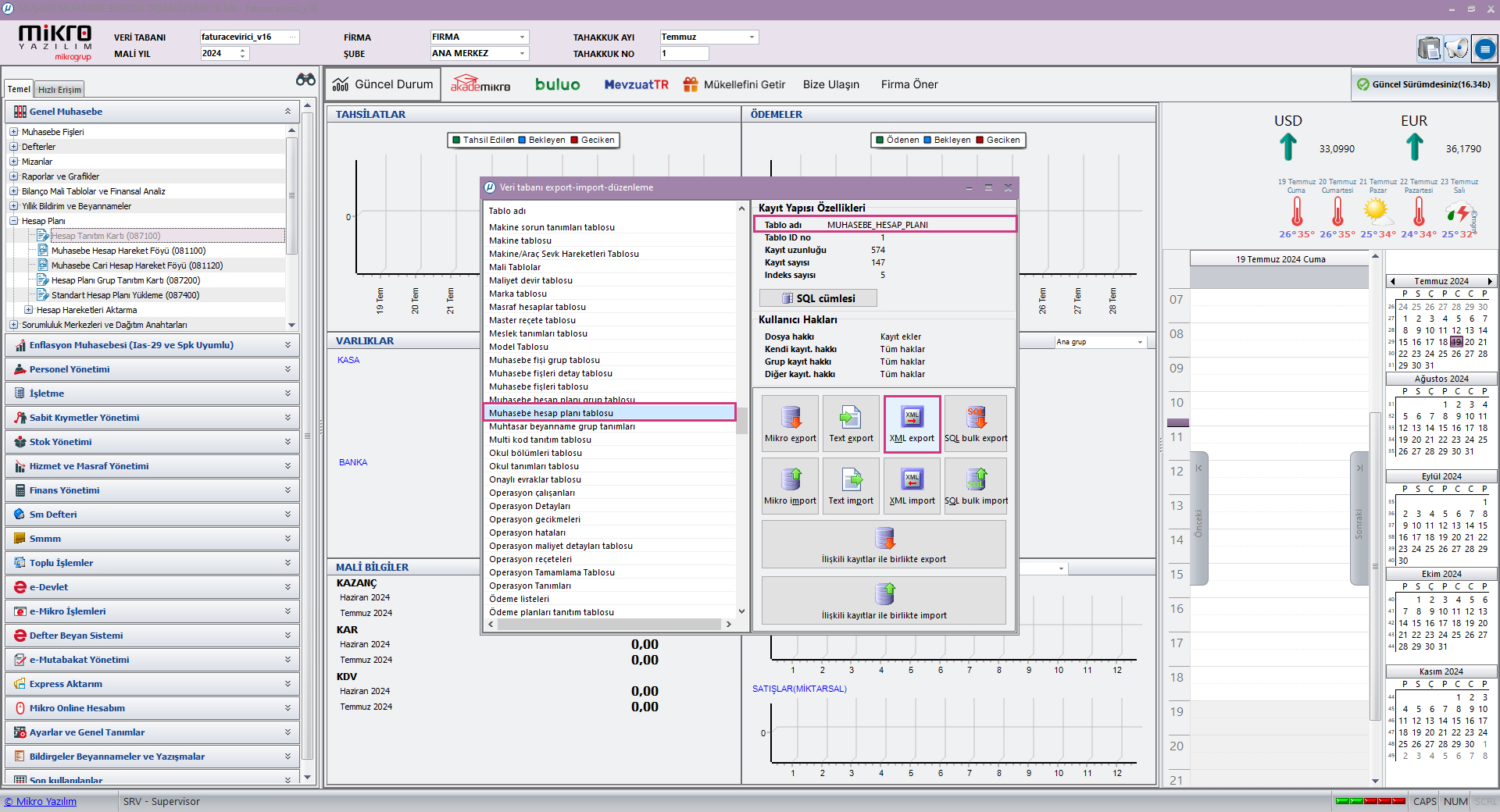Open the Personel Yönetimi module
This screenshot has height=812, width=1500.
[152, 369]
